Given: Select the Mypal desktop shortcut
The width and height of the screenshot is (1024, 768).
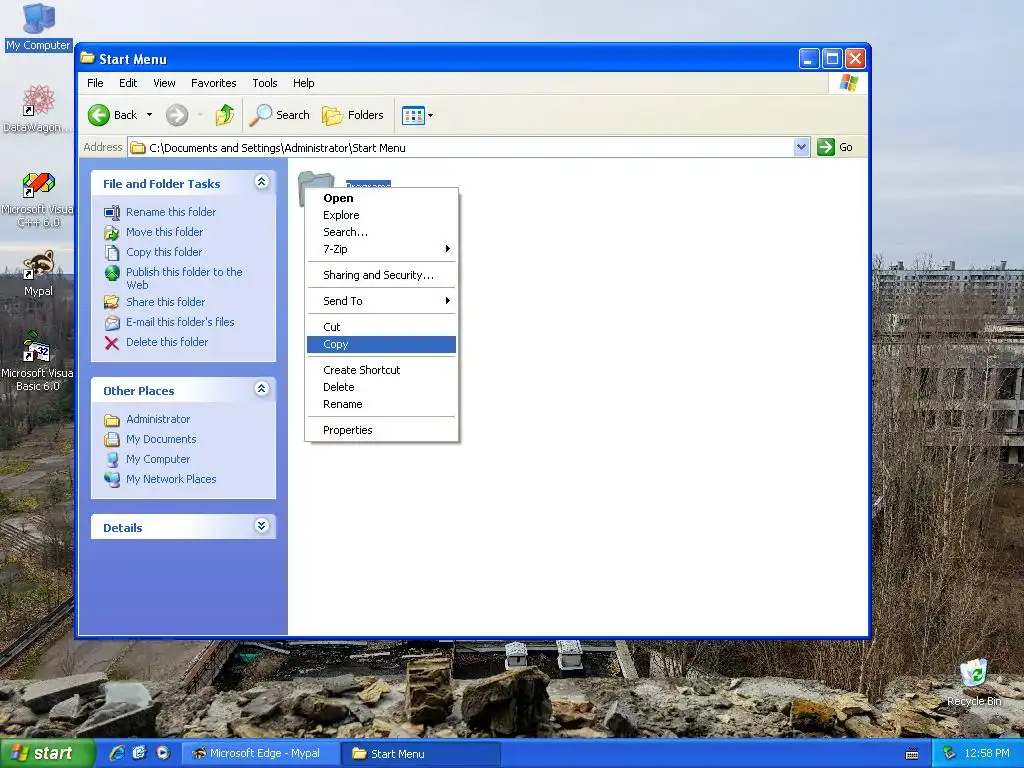Looking at the screenshot, I should point(38,273).
